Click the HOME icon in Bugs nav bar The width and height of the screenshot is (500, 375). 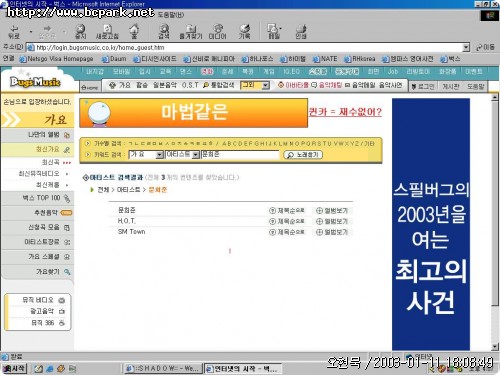tap(90, 87)
